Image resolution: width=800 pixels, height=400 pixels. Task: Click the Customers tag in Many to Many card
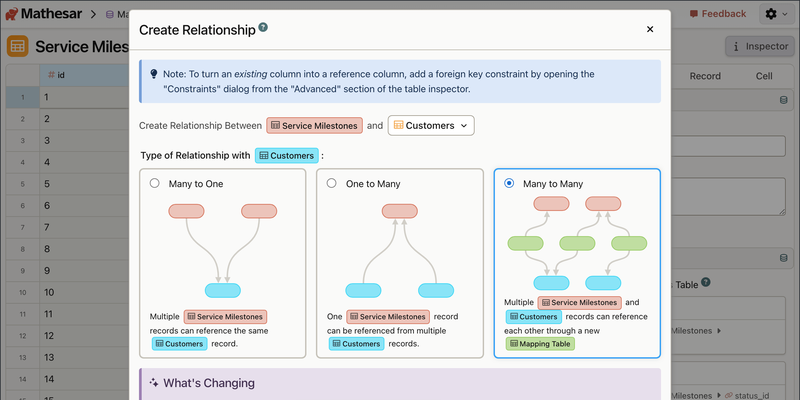tap(533, 317)
